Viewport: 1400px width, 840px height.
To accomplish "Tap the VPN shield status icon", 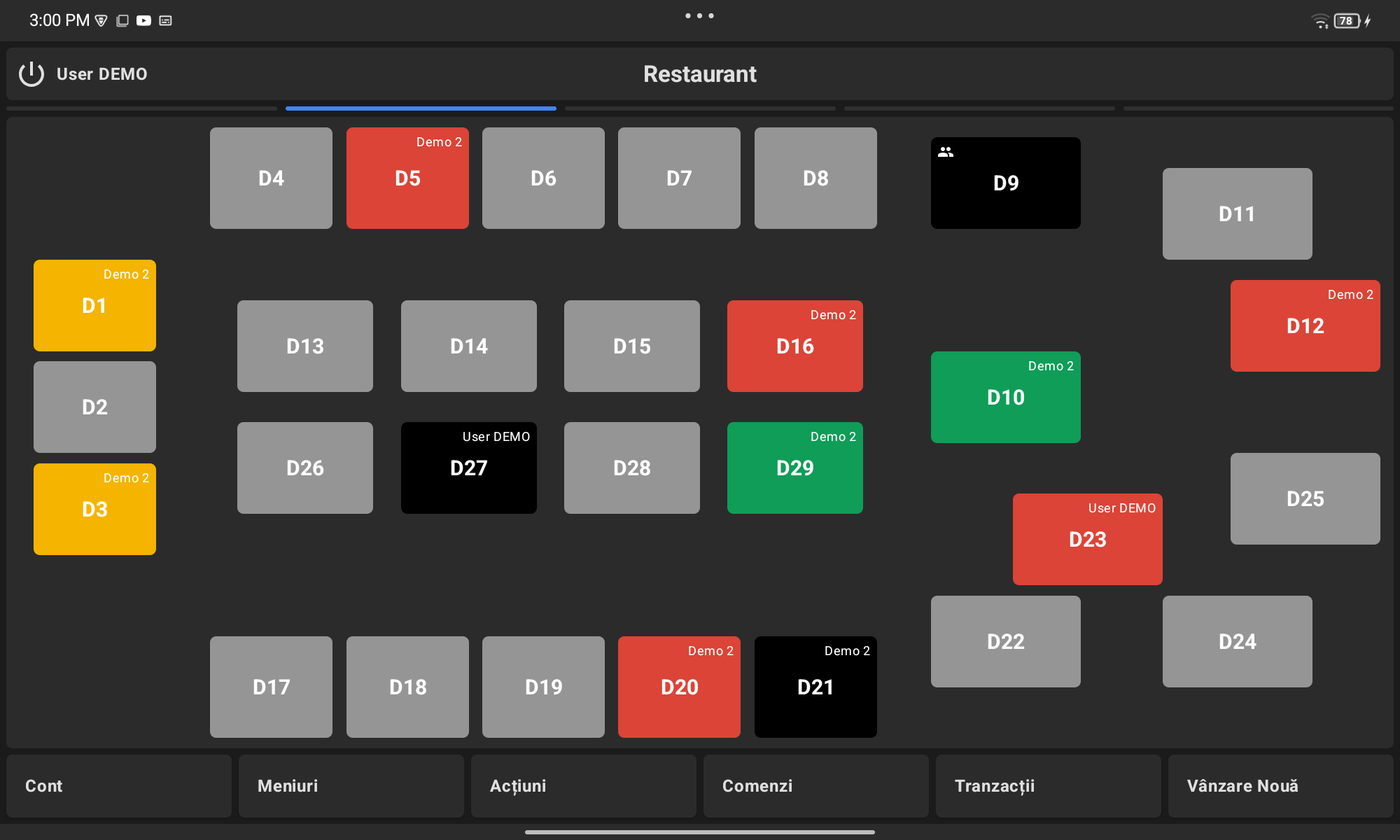I will pyautogui.click(x=101, y=21).
